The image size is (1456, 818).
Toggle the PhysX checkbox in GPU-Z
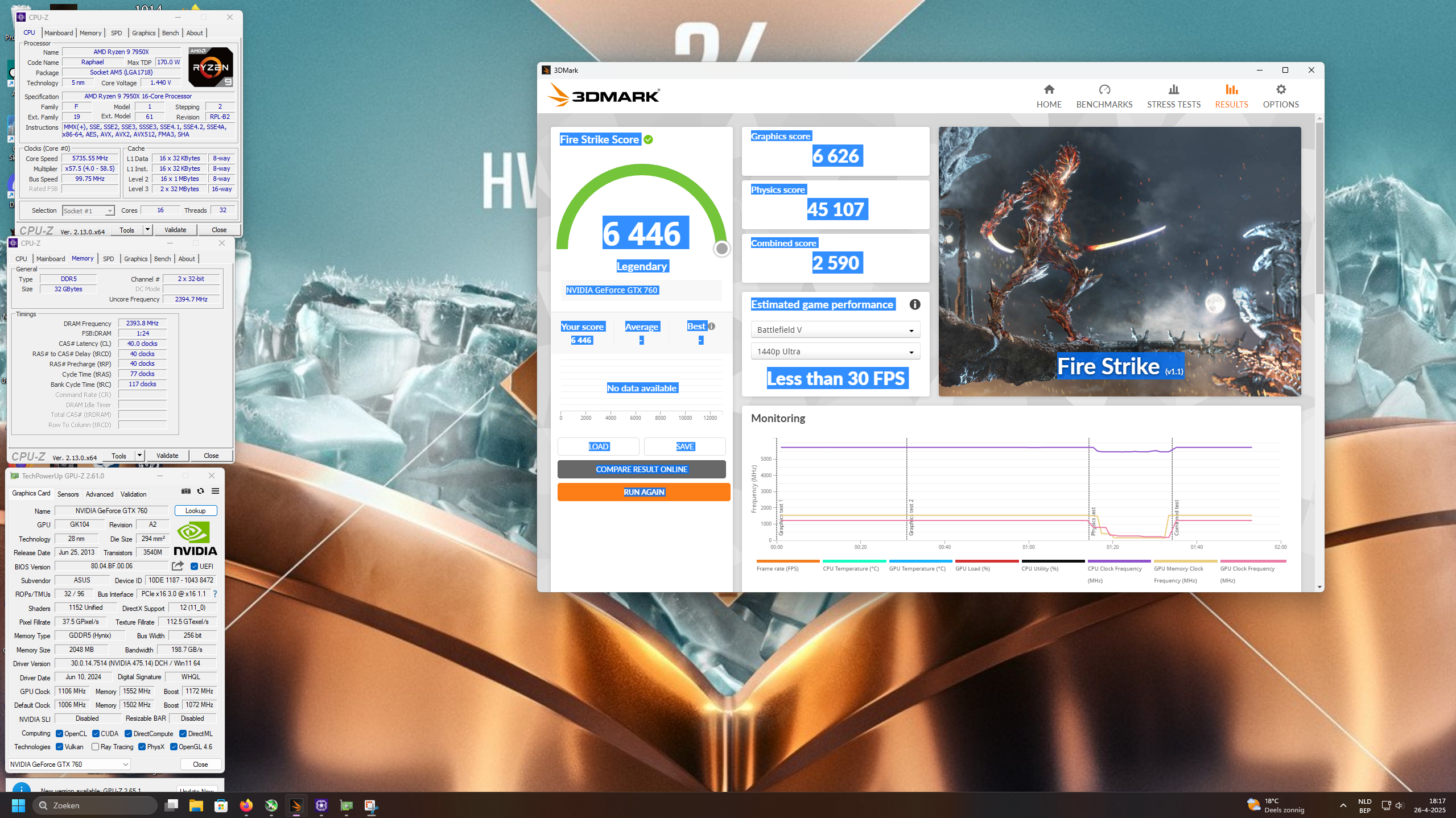142,746
